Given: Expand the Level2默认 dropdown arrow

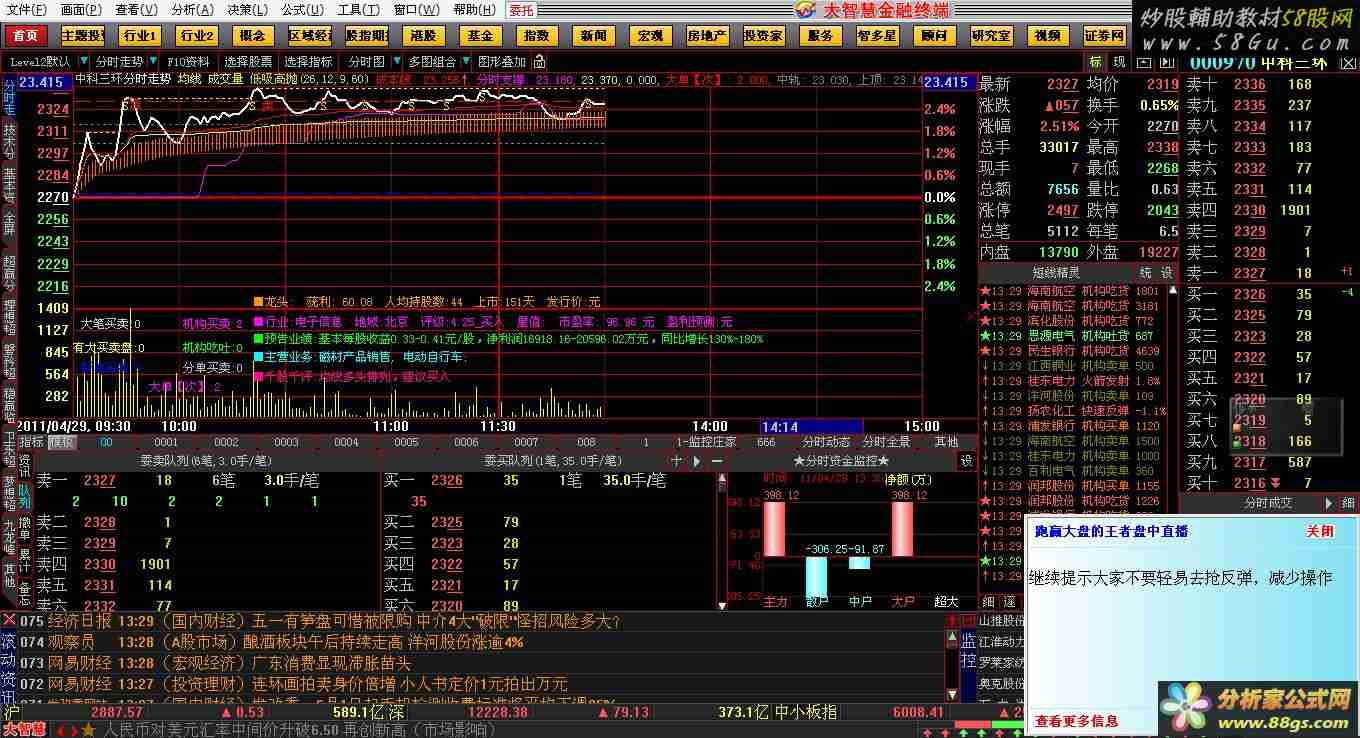Looking at the screenshot, I should 82,62.
